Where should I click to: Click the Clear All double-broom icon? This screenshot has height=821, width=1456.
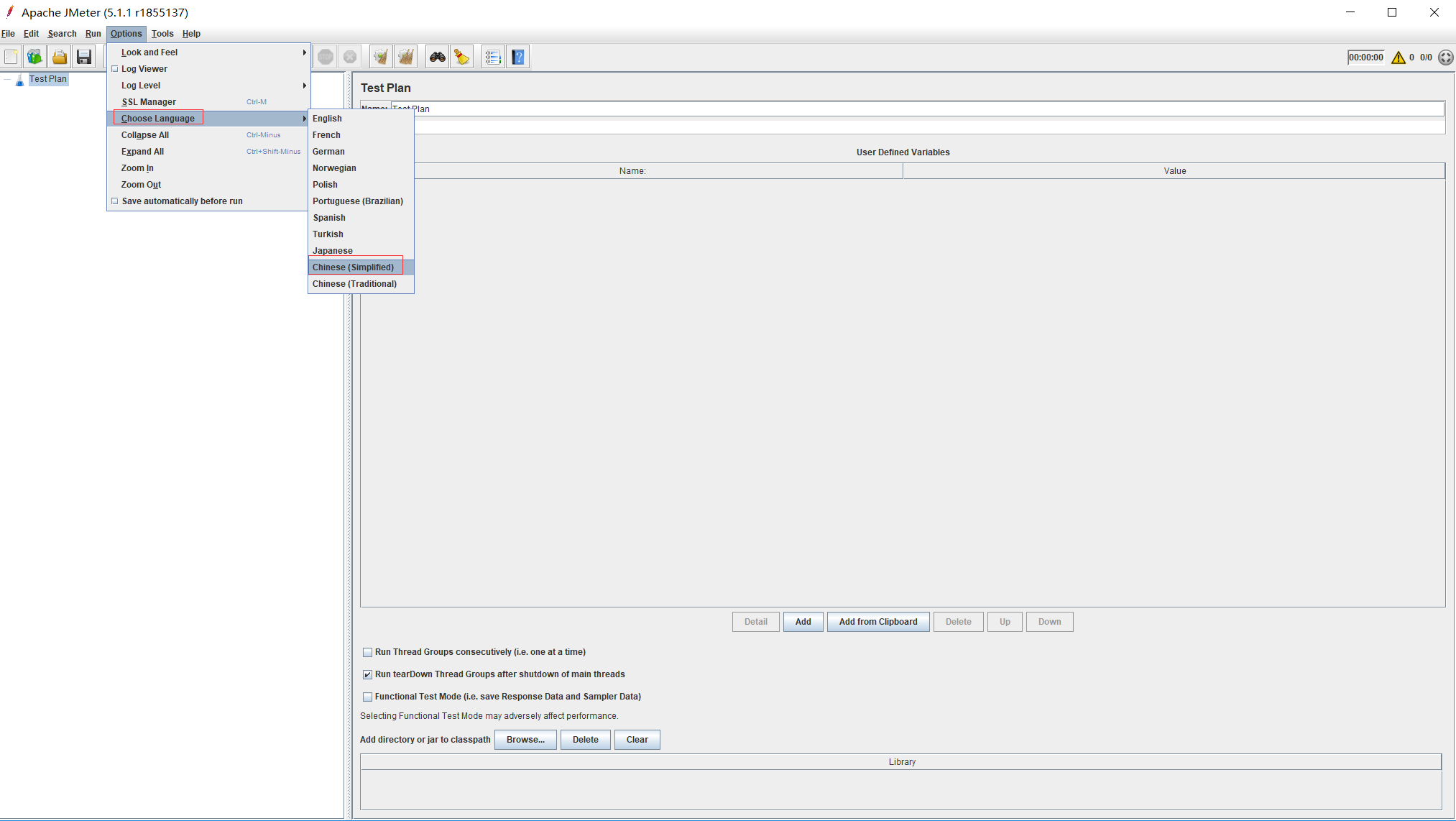(406, 57)
